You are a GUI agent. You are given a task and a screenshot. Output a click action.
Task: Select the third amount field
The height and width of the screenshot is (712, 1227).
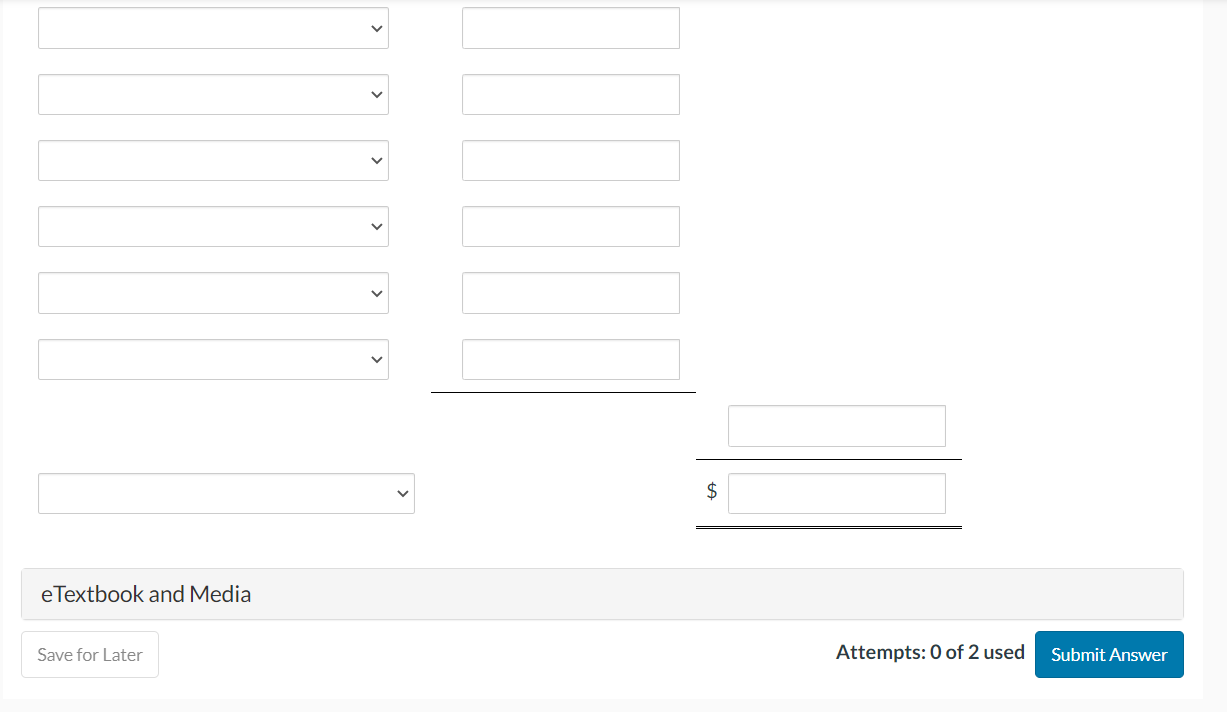[x=570, y=160]
